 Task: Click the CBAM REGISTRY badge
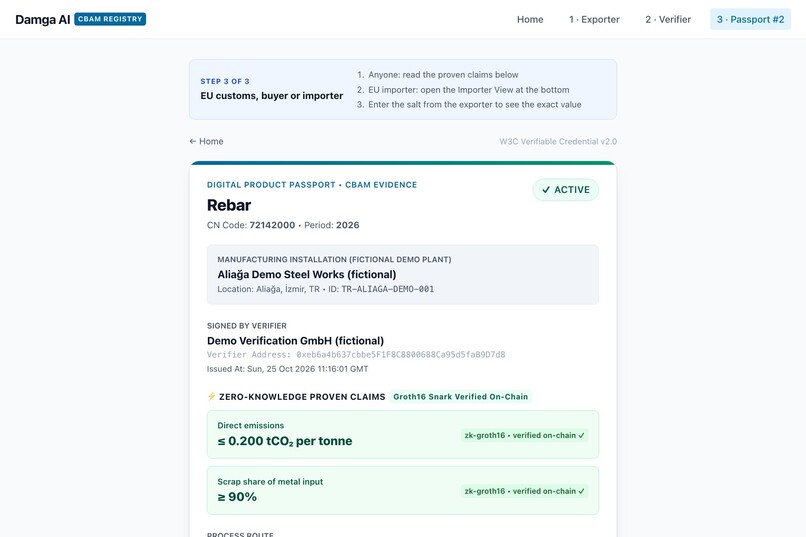tap(110, 19)
